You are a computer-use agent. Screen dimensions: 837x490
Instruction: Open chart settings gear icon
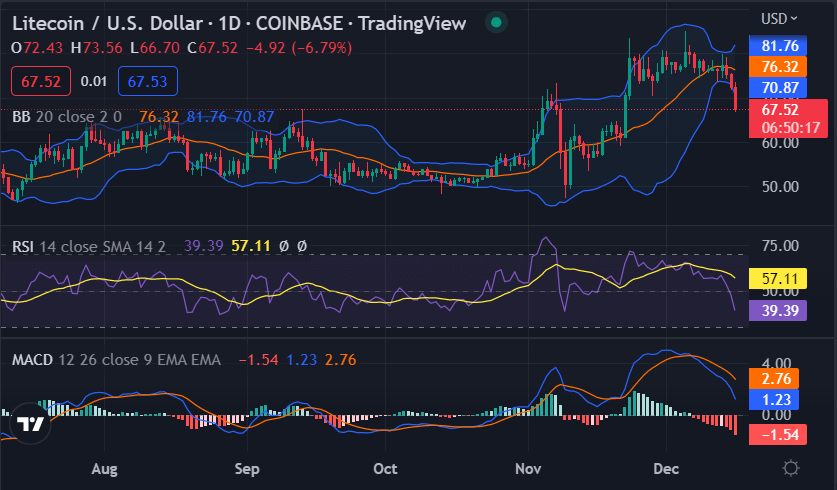(790, 469)
